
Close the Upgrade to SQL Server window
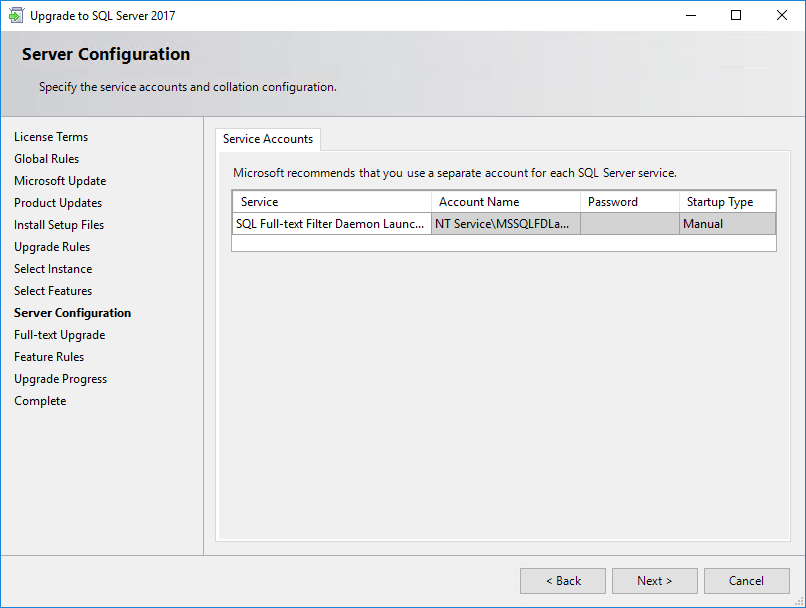[x=782, y=15]
